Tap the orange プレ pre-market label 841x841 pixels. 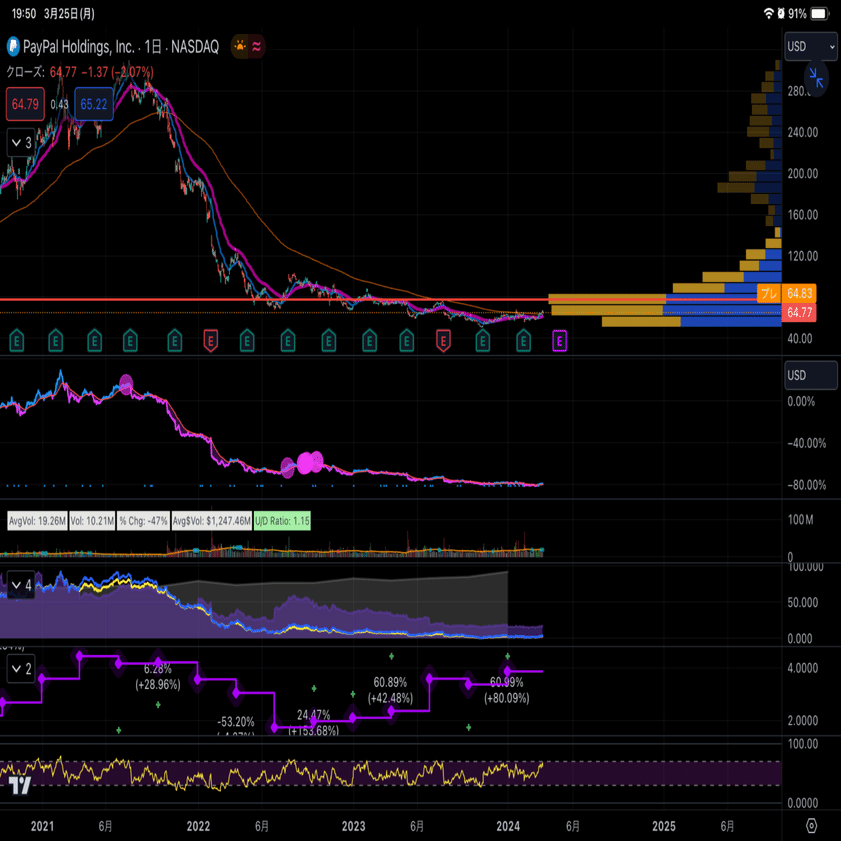(x=769, y=293)
